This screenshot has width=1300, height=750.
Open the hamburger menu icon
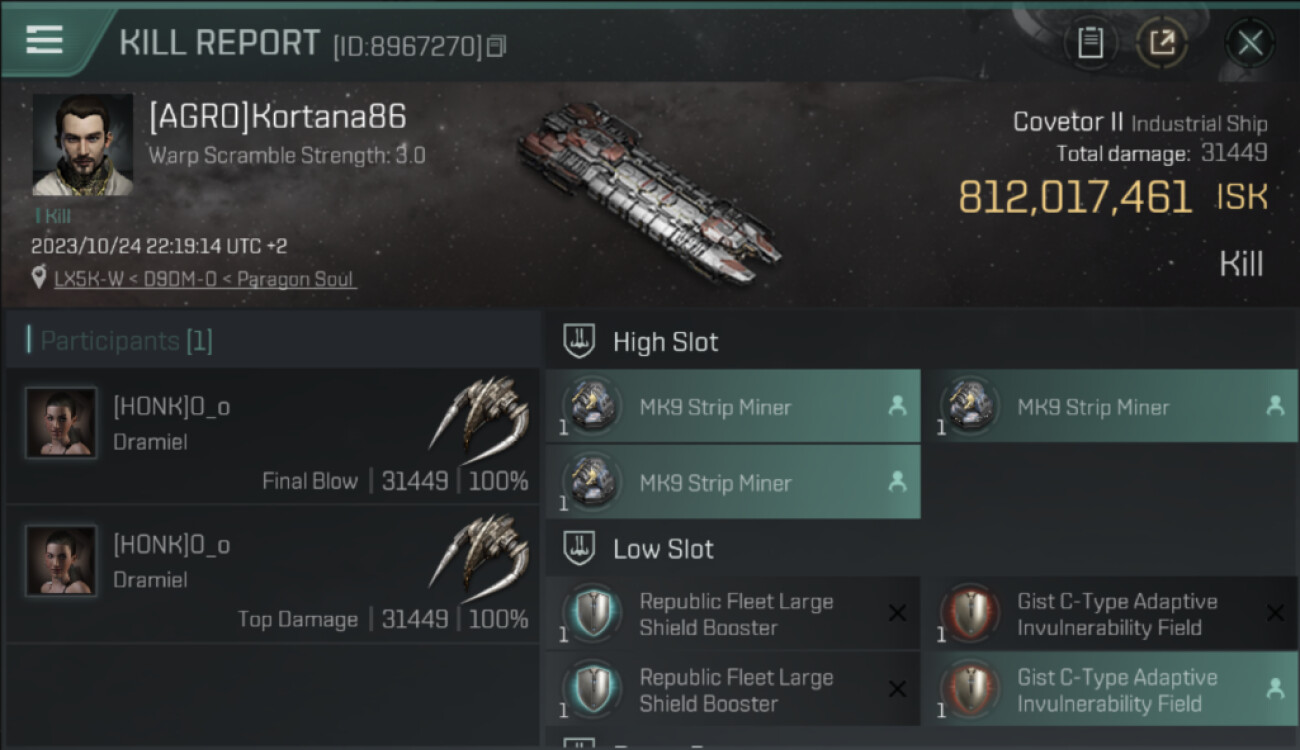pyautogui.click(x=45, y=40)
